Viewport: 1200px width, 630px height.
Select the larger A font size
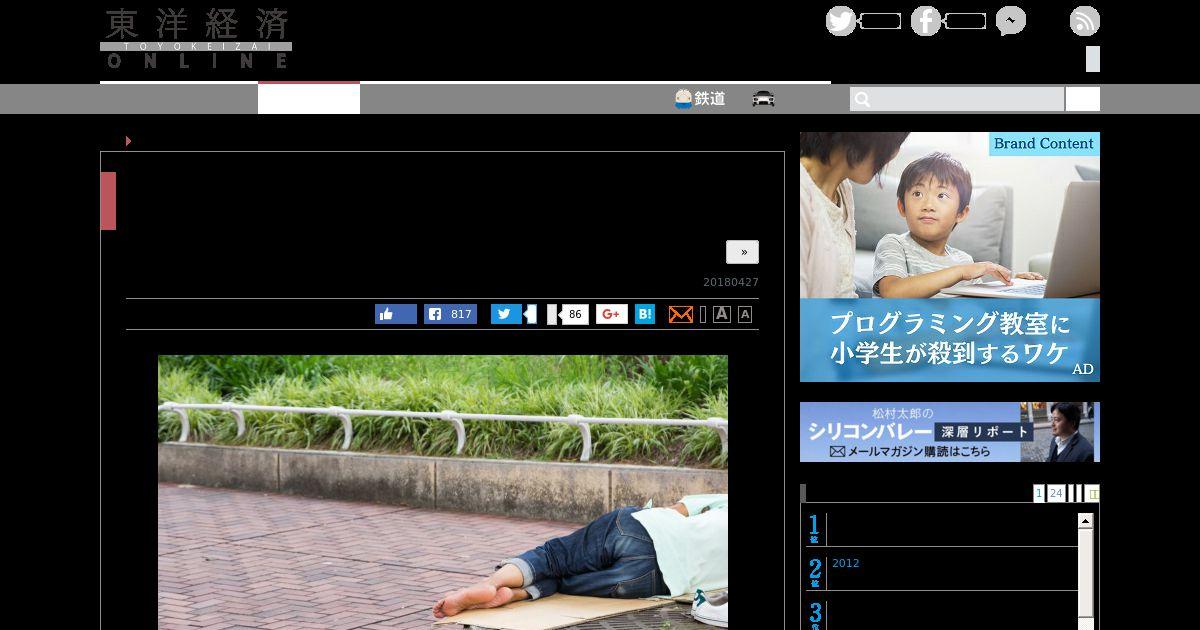722,314
